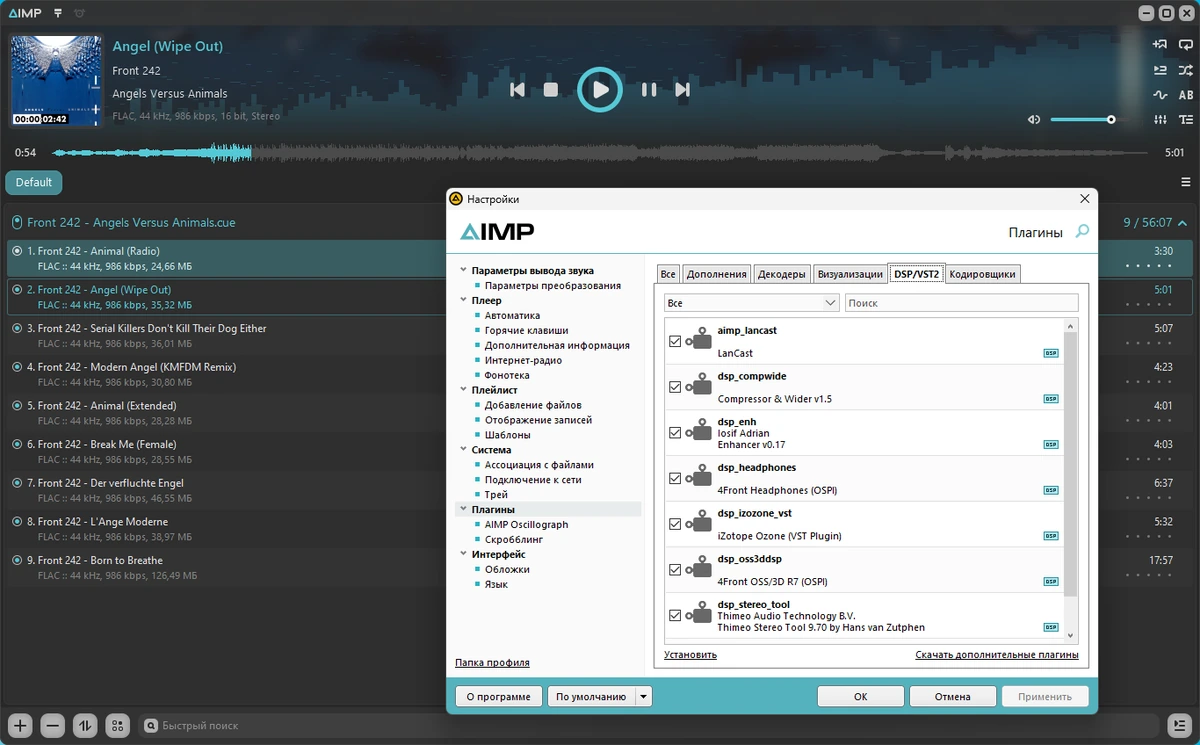Click the large round Play button
Viewport: 1200px width, 745px height.
click(600, 90)
